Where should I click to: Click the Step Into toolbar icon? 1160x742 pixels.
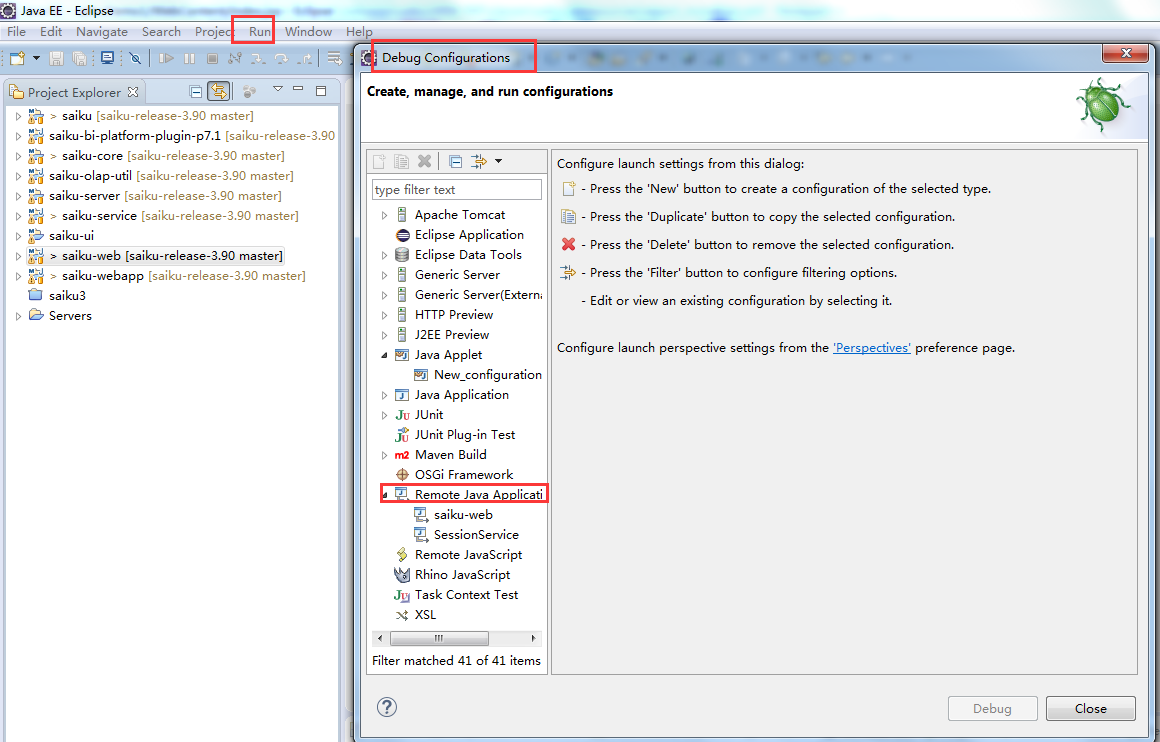click(258, 58)
